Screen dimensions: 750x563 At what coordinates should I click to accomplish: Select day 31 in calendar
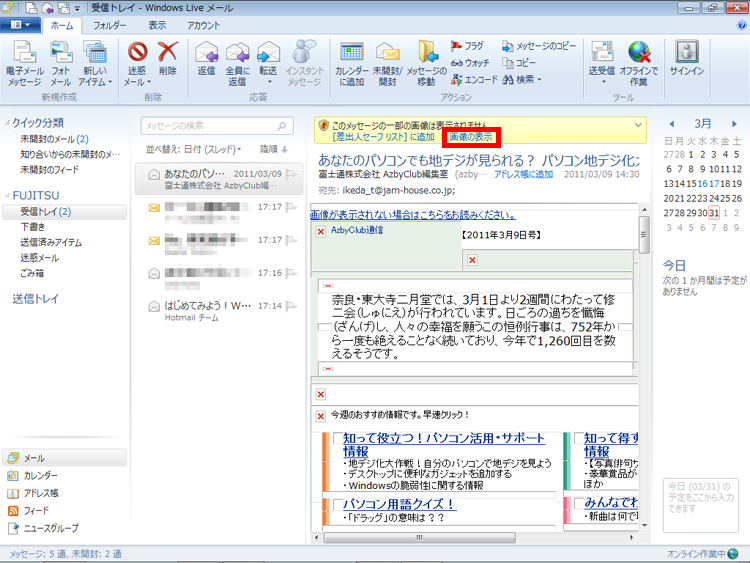pyautogui.click(x=714, y=213)
